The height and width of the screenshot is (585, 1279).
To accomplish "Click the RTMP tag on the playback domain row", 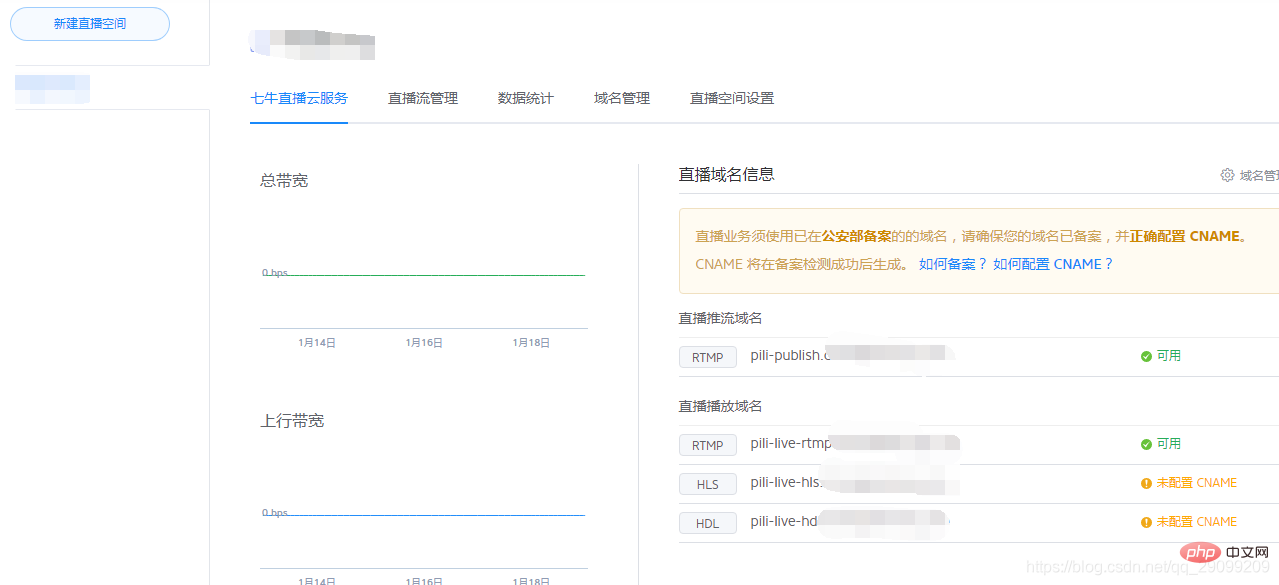I will [x=707, y=444].
